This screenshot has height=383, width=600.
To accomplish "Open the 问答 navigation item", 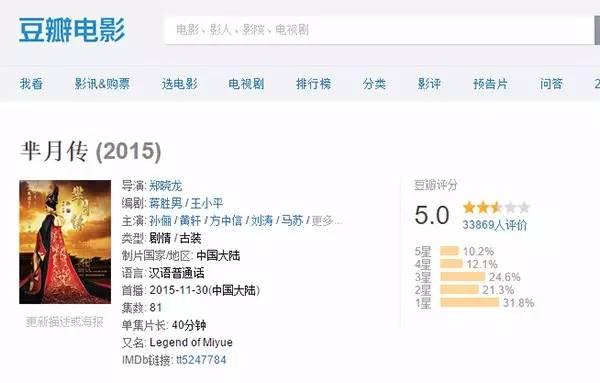I will [x=551, y=84].
